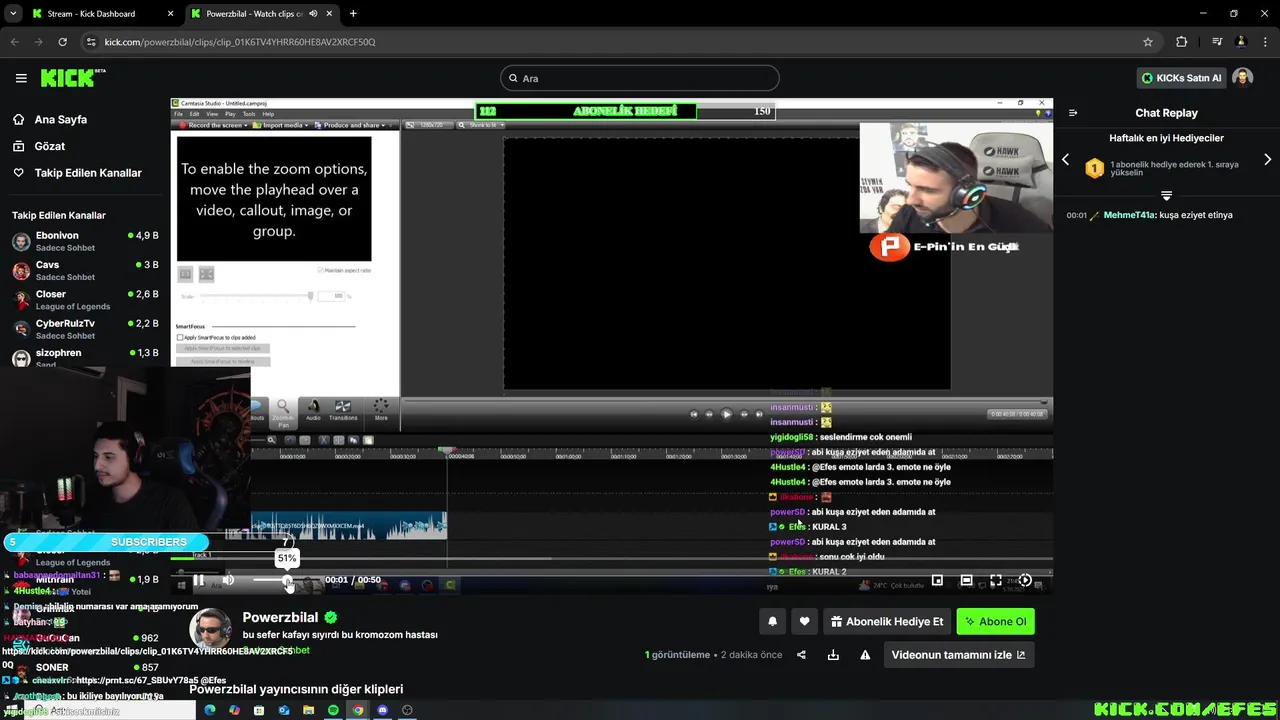Expand the Haftalık en iyi Hediyeciler panel

pos(1166,195)
